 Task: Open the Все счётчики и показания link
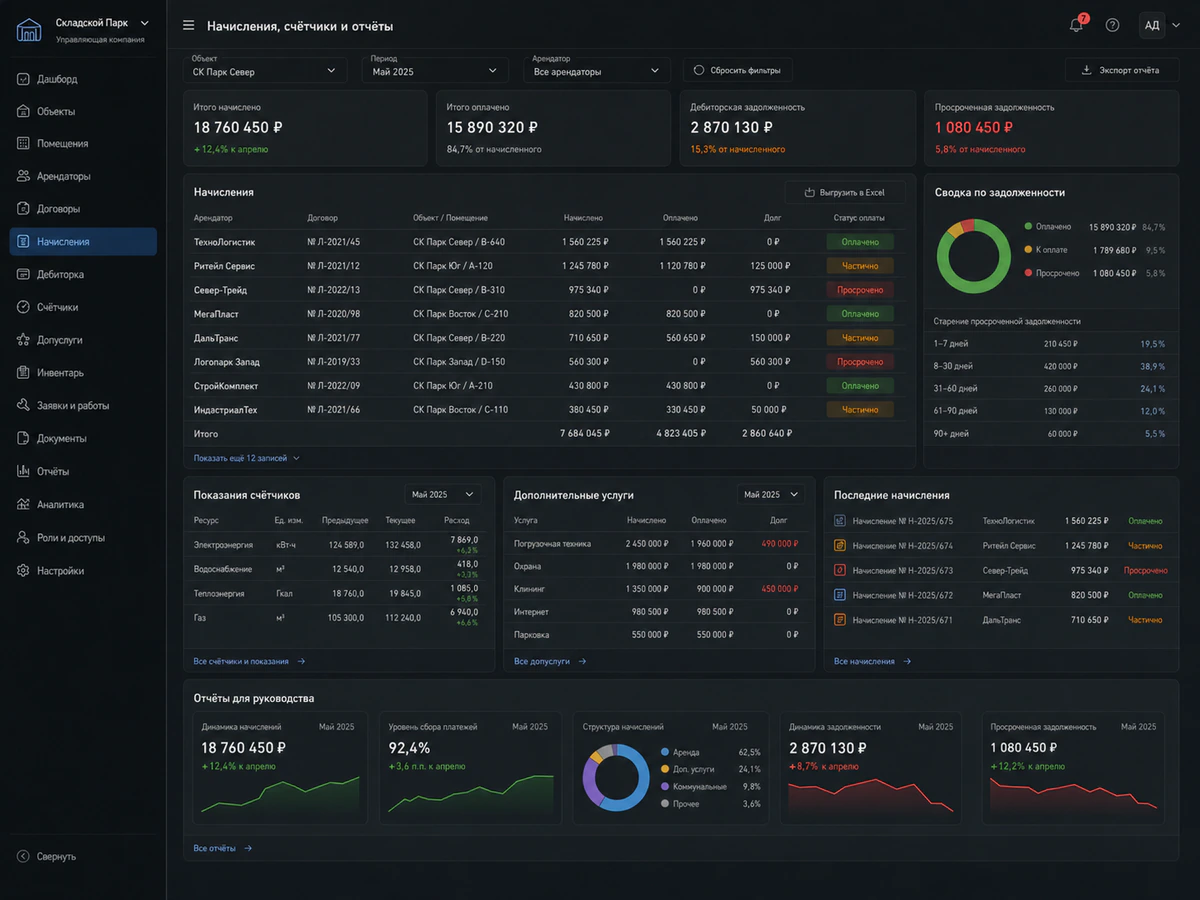pyautogui.click(x=249, y=661)
